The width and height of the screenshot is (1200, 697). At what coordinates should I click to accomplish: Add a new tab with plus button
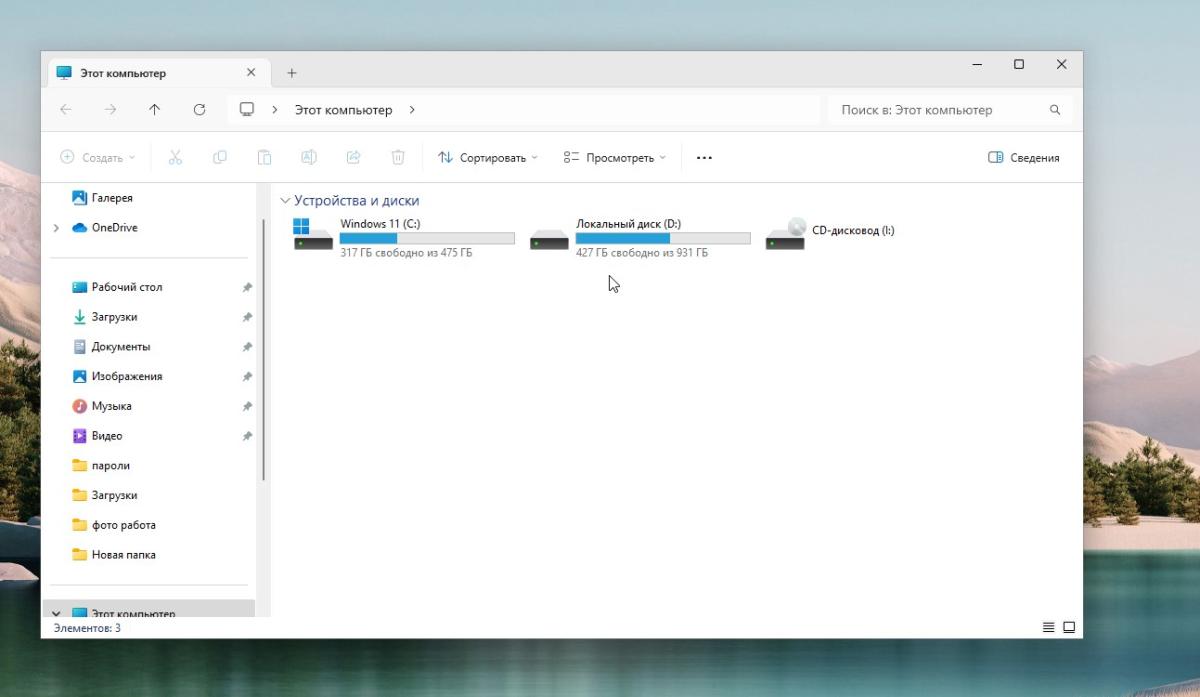click(x=292, y=73)
